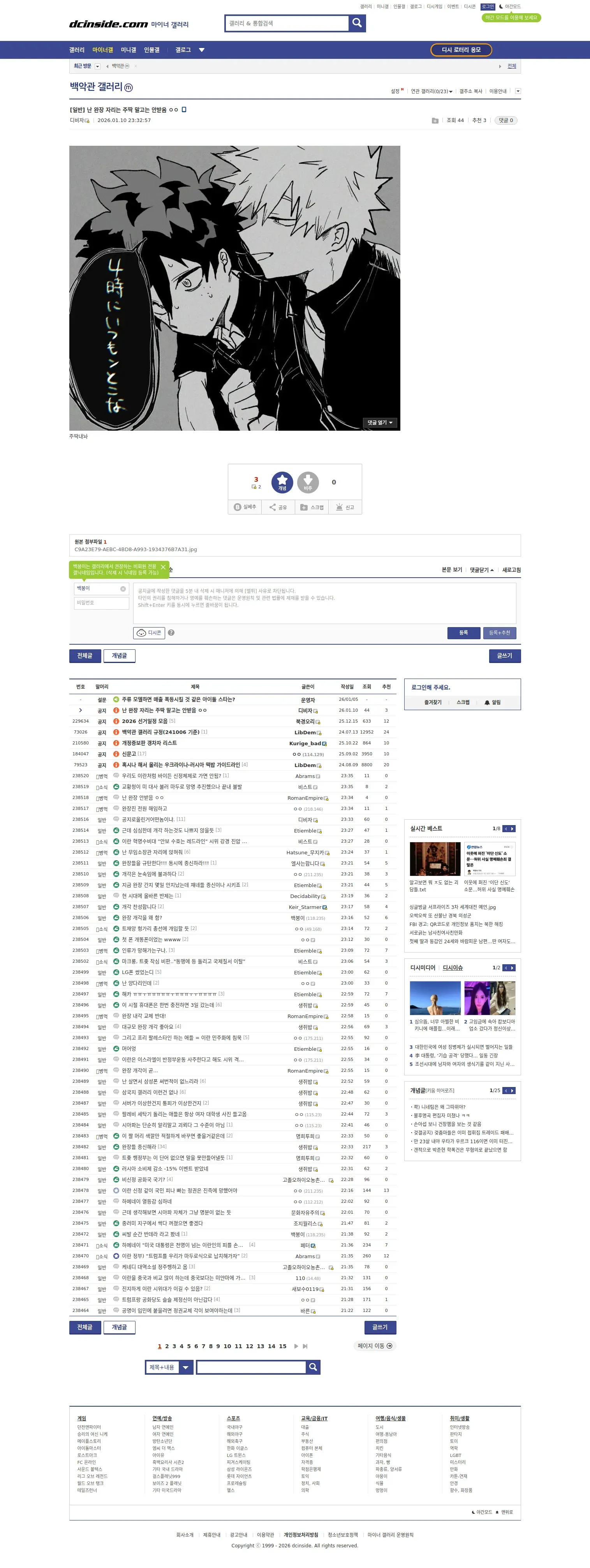
Task: Open the 연관 갤러리(0/23) dropdown
Action: pos(431,91)
